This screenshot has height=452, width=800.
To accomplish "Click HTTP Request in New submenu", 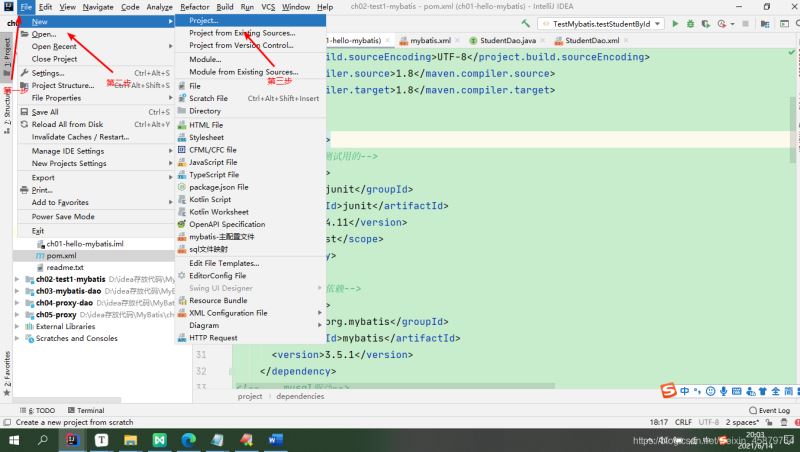I will (250, 338).
